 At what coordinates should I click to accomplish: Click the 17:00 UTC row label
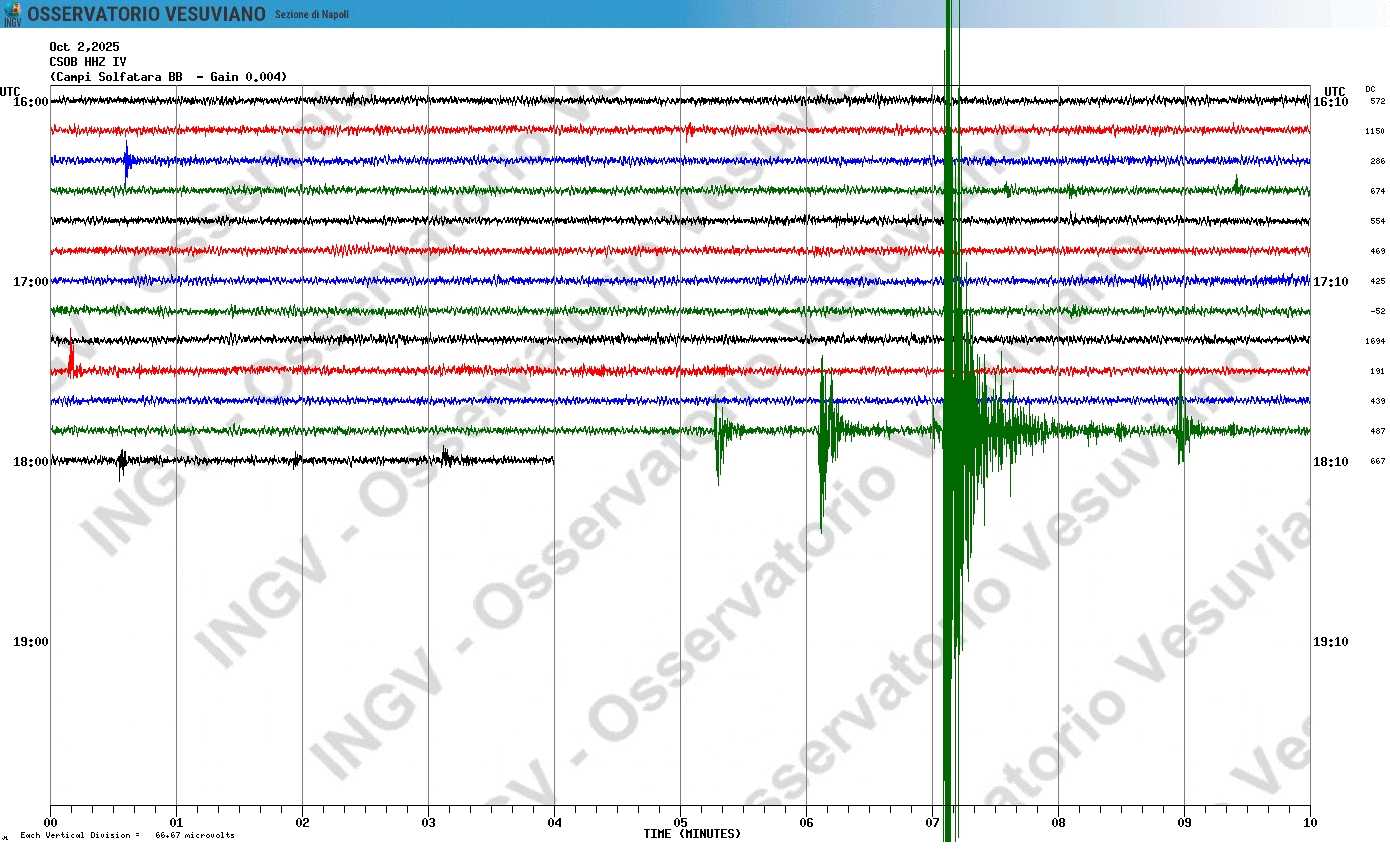(32, 281)
